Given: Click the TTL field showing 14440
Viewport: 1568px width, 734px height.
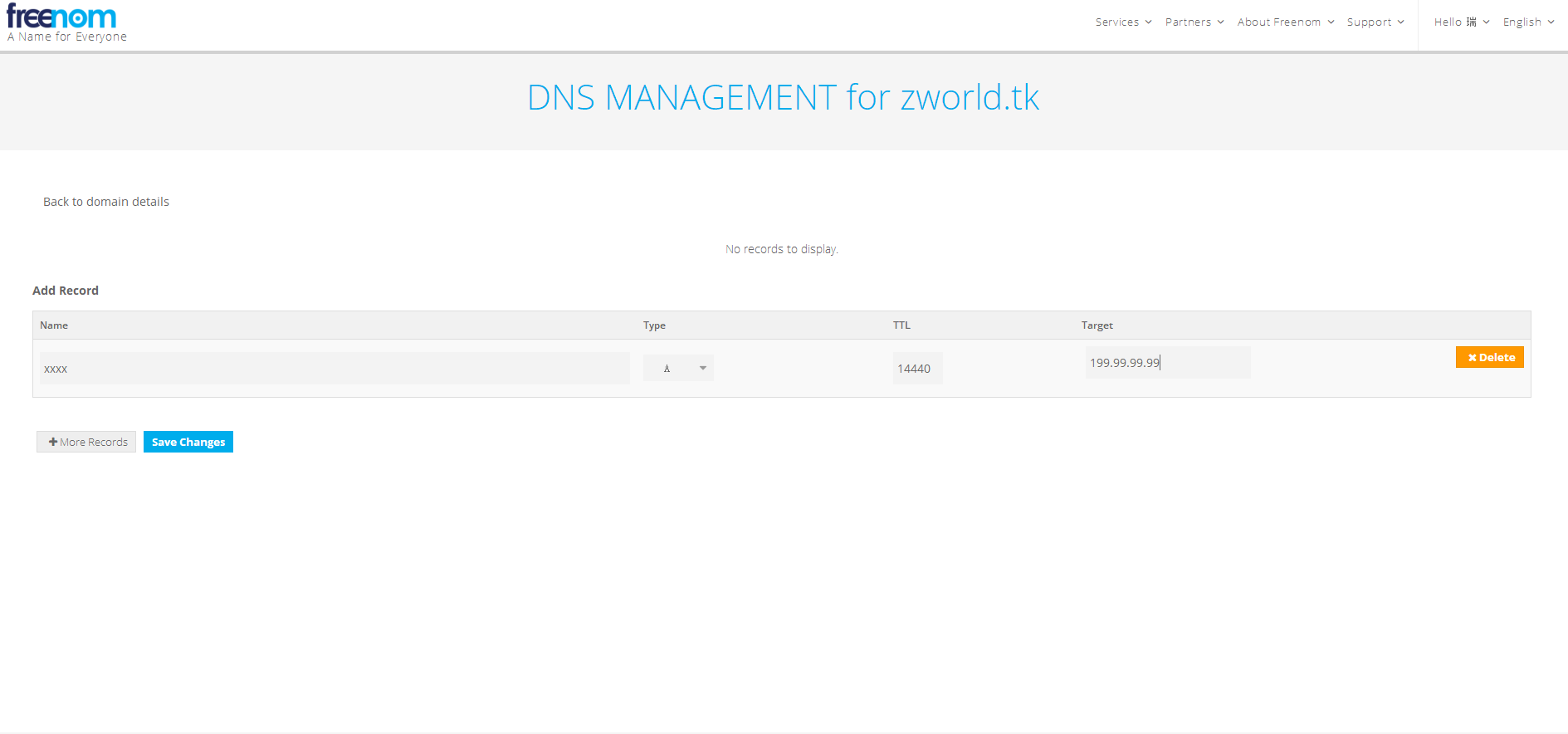Looking at the screenshot, I should pyautogui.click(x=917, y=369).
